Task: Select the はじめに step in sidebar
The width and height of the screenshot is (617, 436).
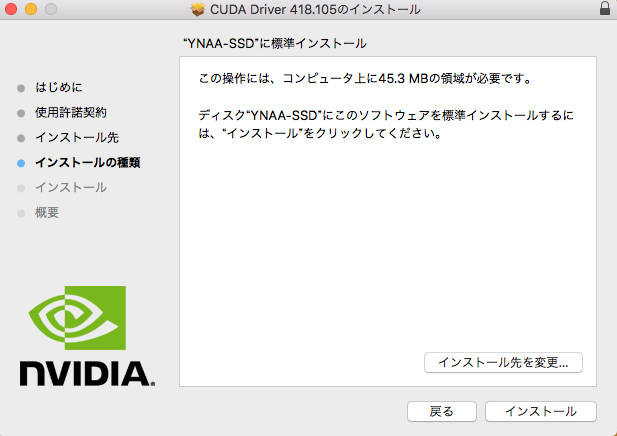Action: pos(59,87)
